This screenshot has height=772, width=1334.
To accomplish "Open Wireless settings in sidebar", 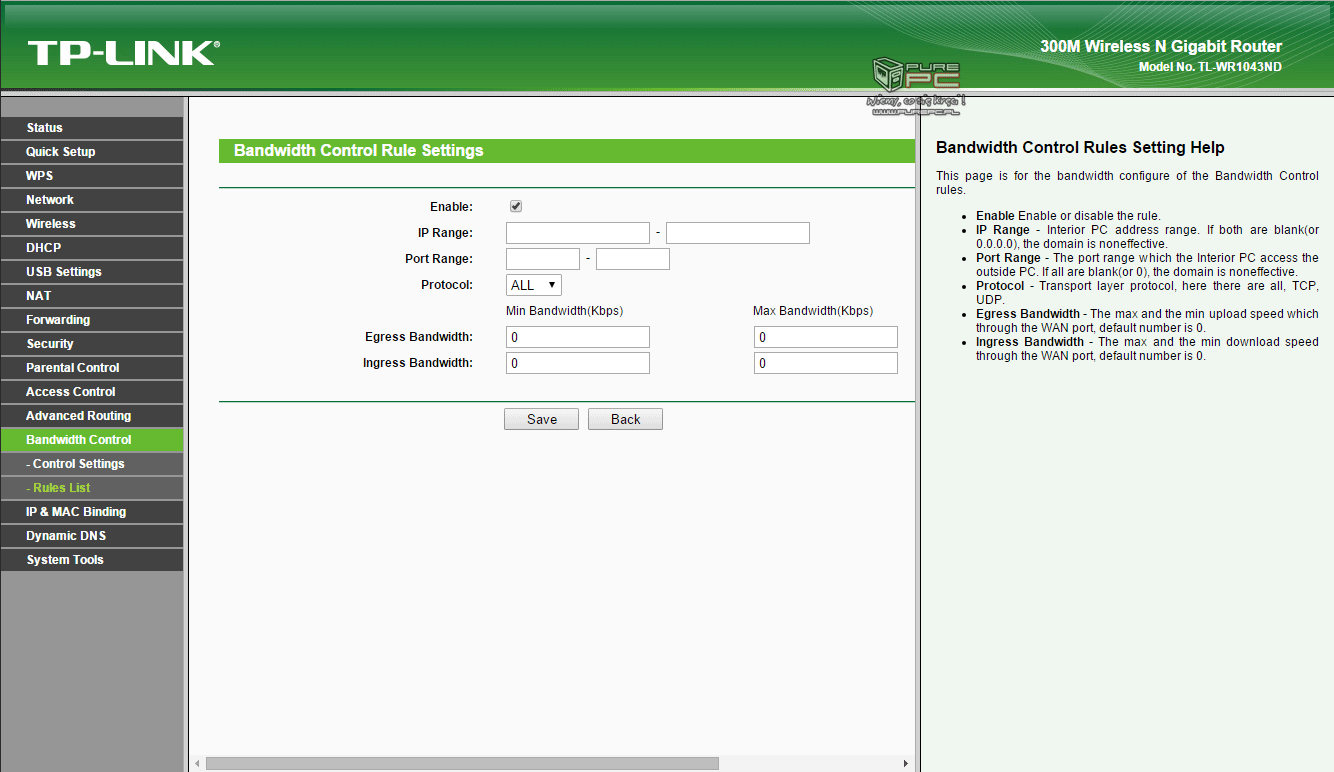I will (92, 224).
